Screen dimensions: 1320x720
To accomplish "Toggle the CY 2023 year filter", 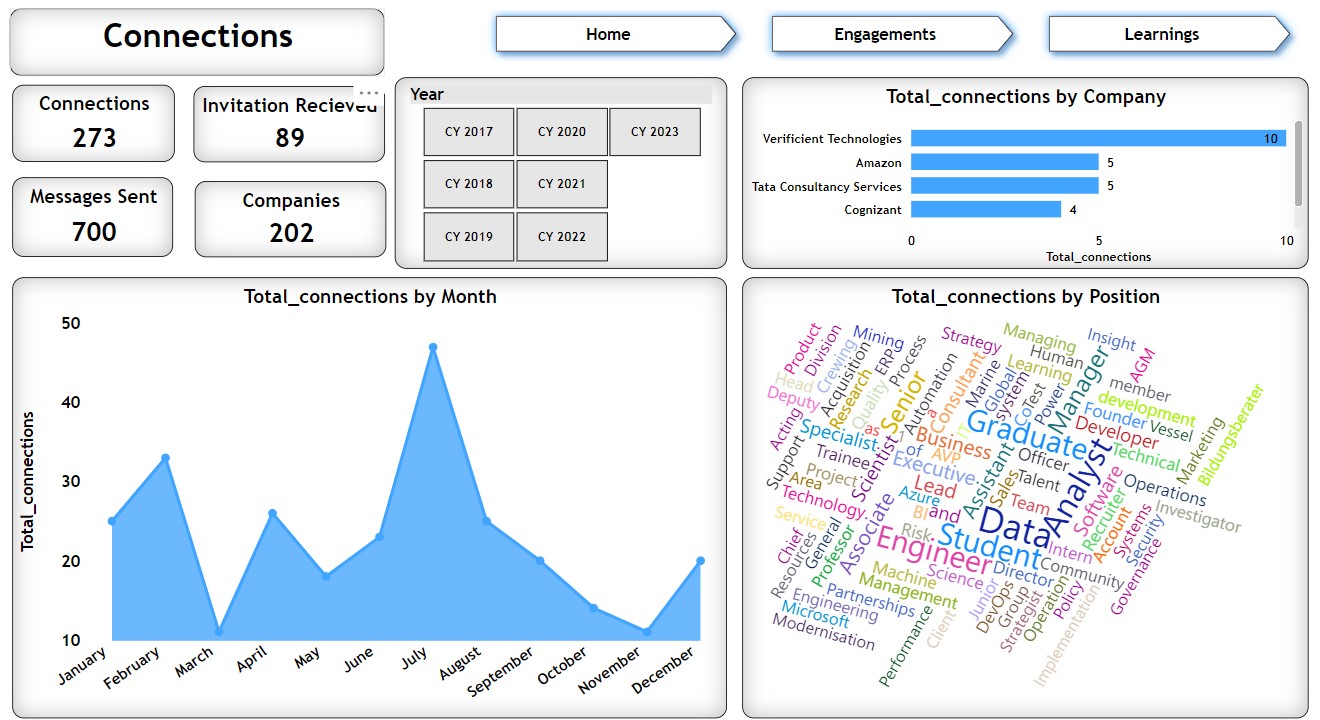I will pyautogui.click(x=655, y=132).
